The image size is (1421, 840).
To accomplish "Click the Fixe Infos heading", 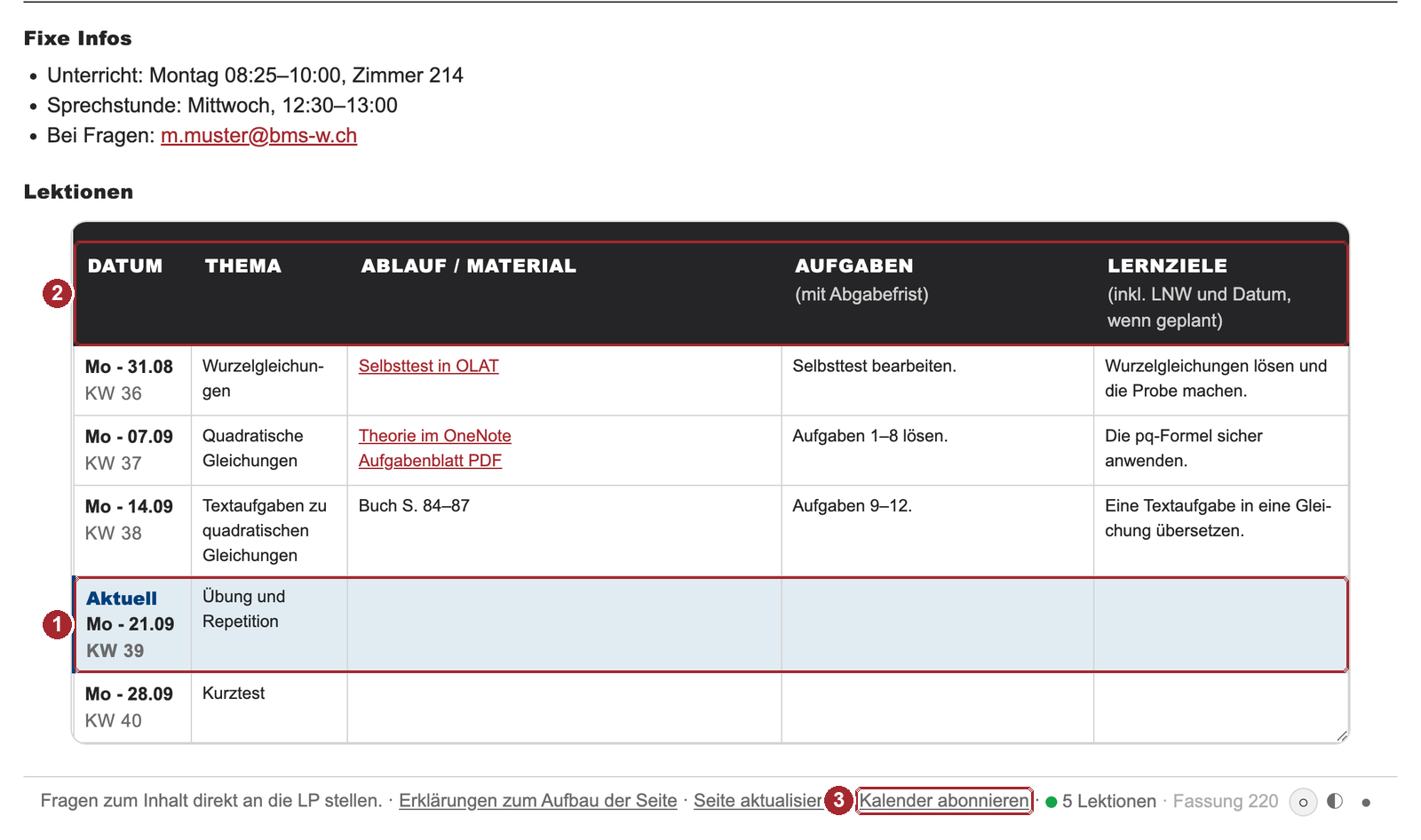I will pyautogui.click(x=77, y=38).
